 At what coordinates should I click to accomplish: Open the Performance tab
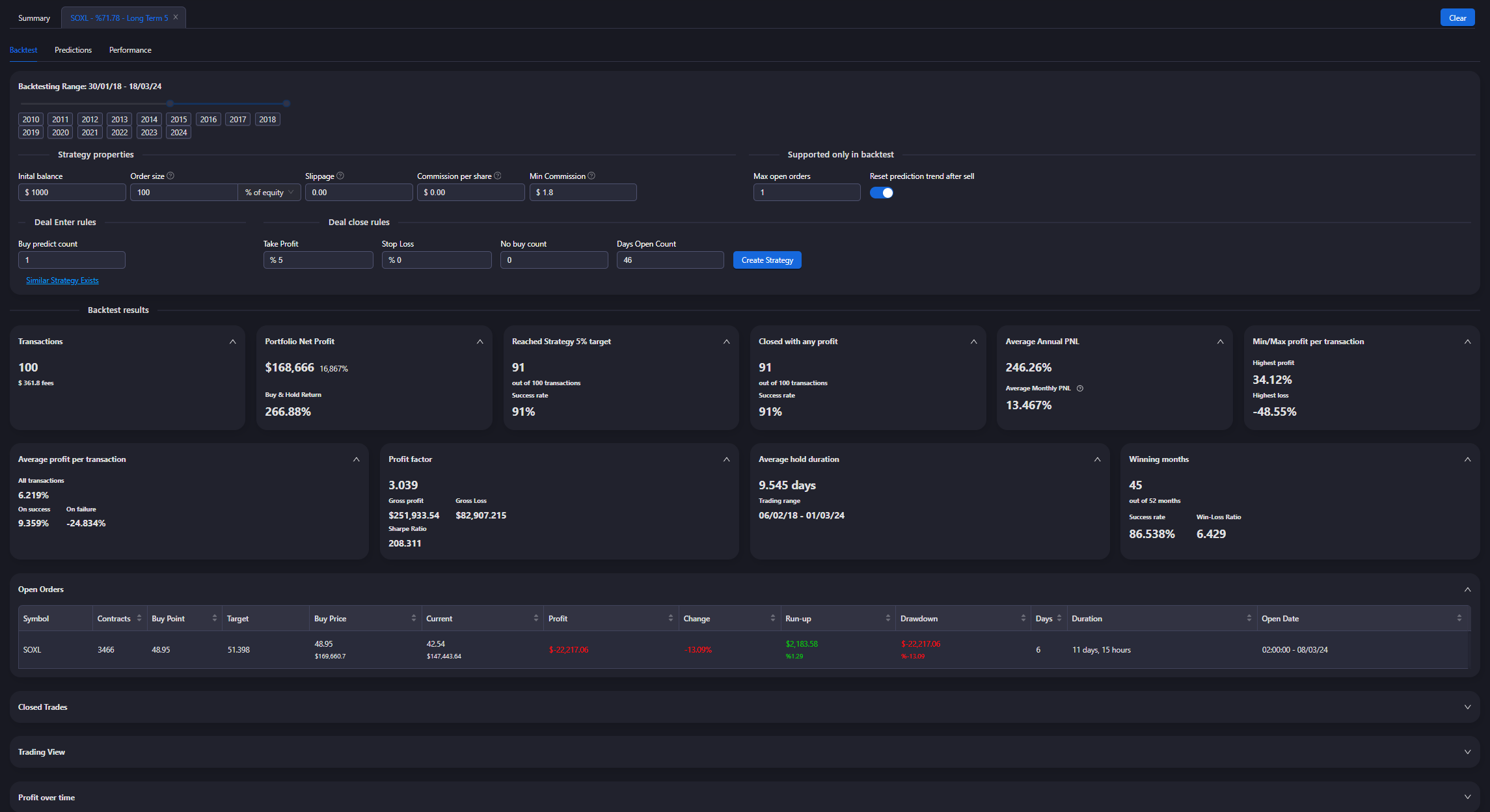[130, 50]
